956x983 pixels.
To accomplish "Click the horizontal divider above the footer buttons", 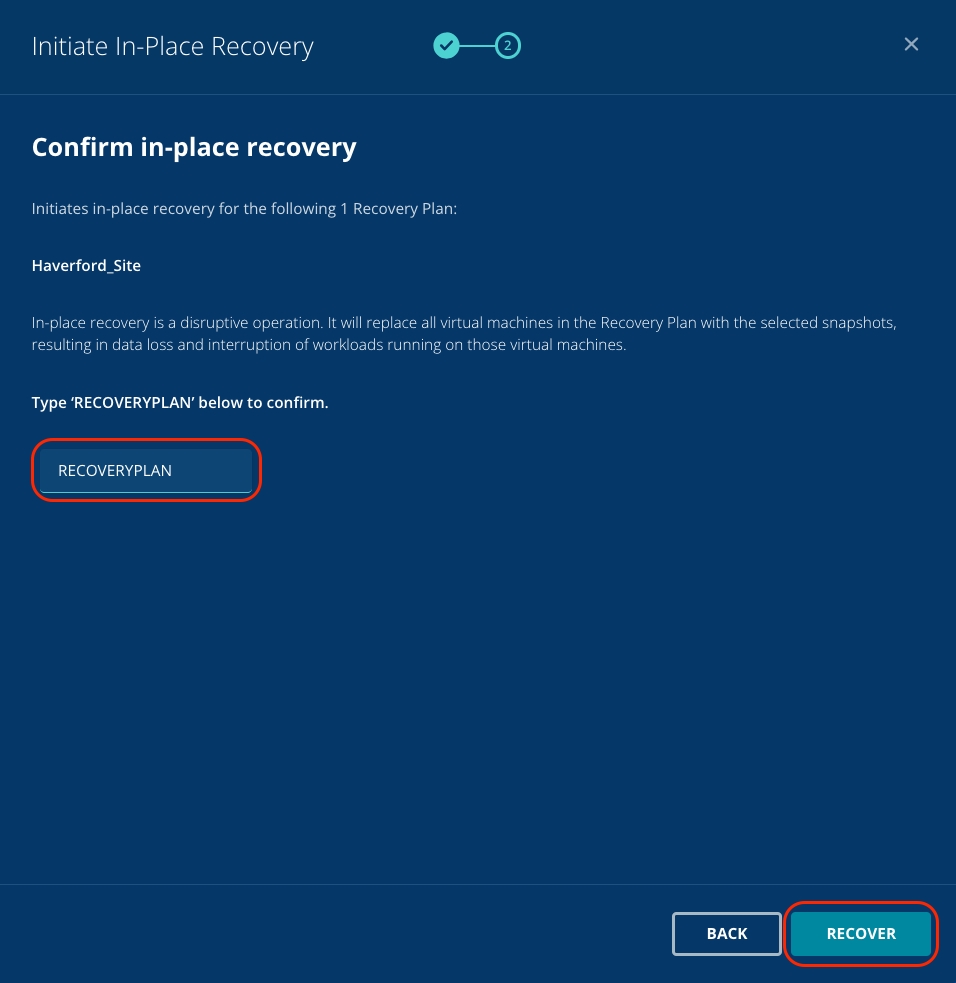I will (478, 884).
